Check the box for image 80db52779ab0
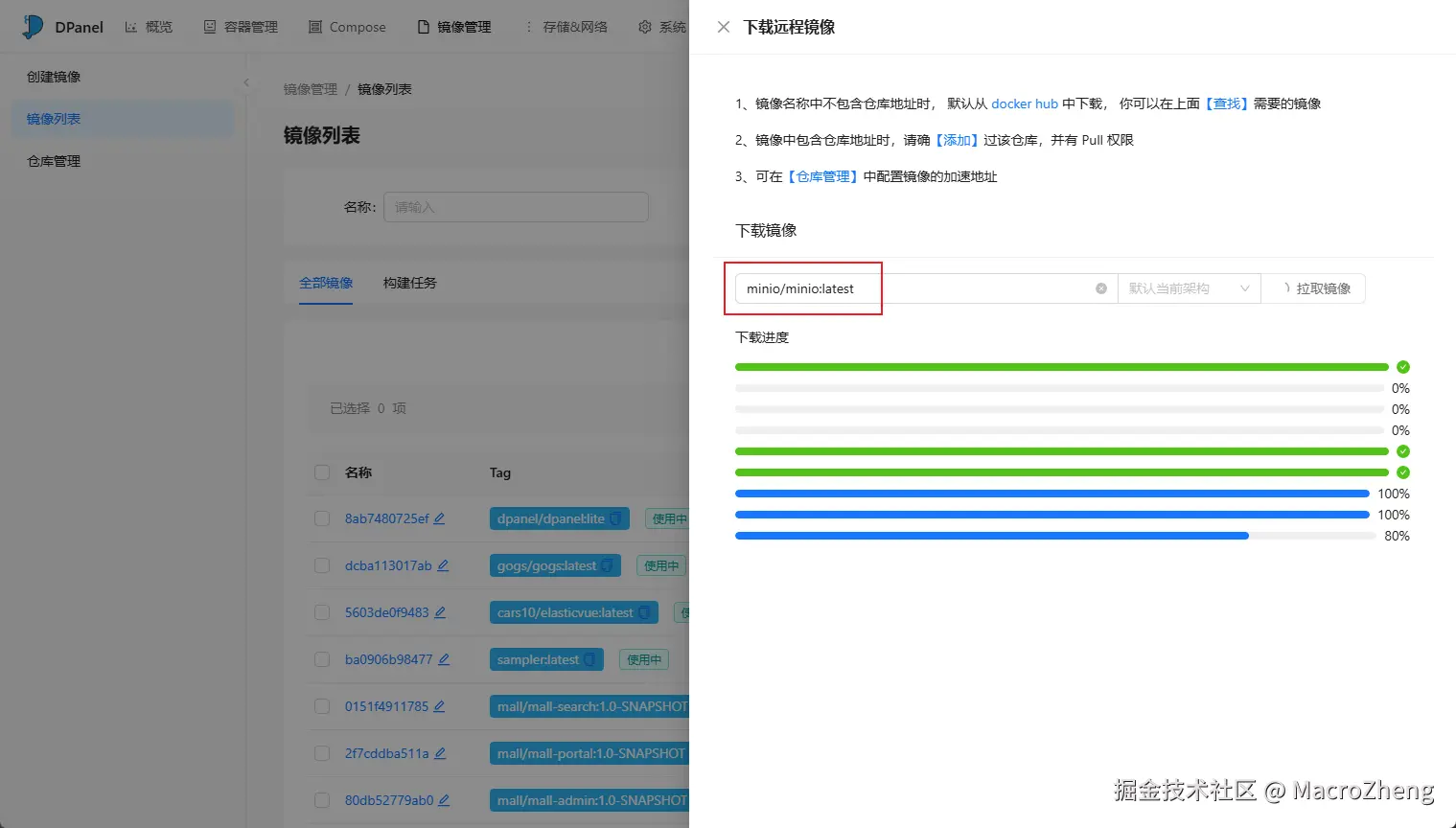 [322, 800]
